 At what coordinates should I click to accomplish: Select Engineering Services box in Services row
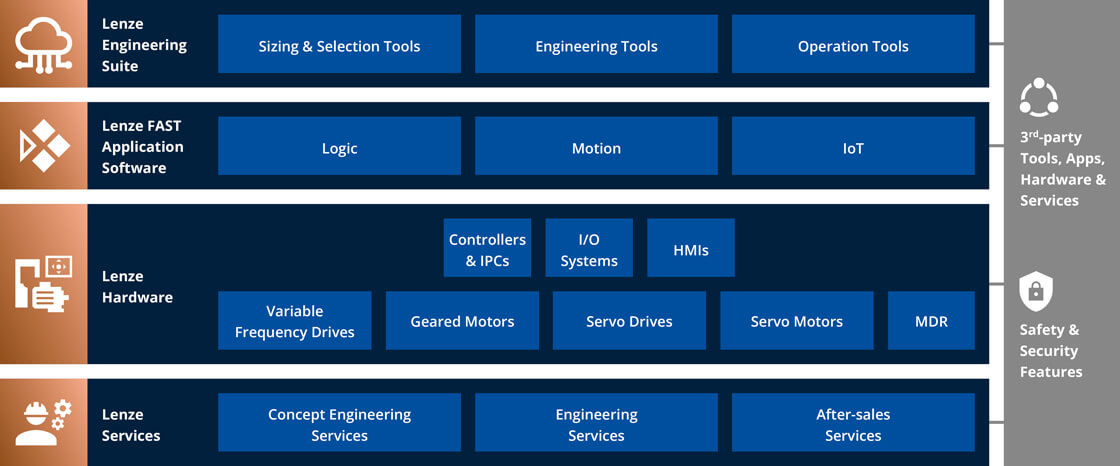tap(596, 422)
